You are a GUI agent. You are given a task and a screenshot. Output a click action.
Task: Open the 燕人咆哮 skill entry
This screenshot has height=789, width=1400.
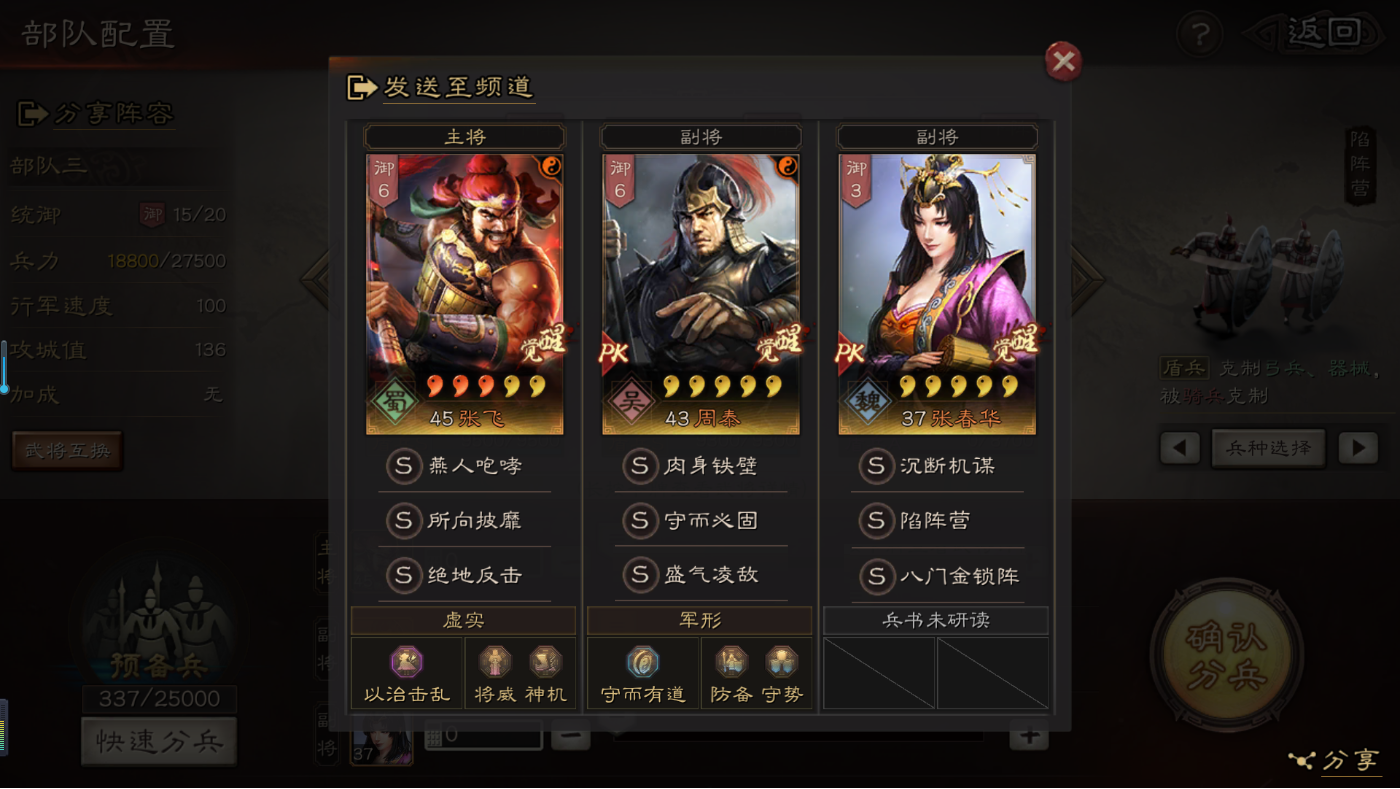(x=465, y=465)
